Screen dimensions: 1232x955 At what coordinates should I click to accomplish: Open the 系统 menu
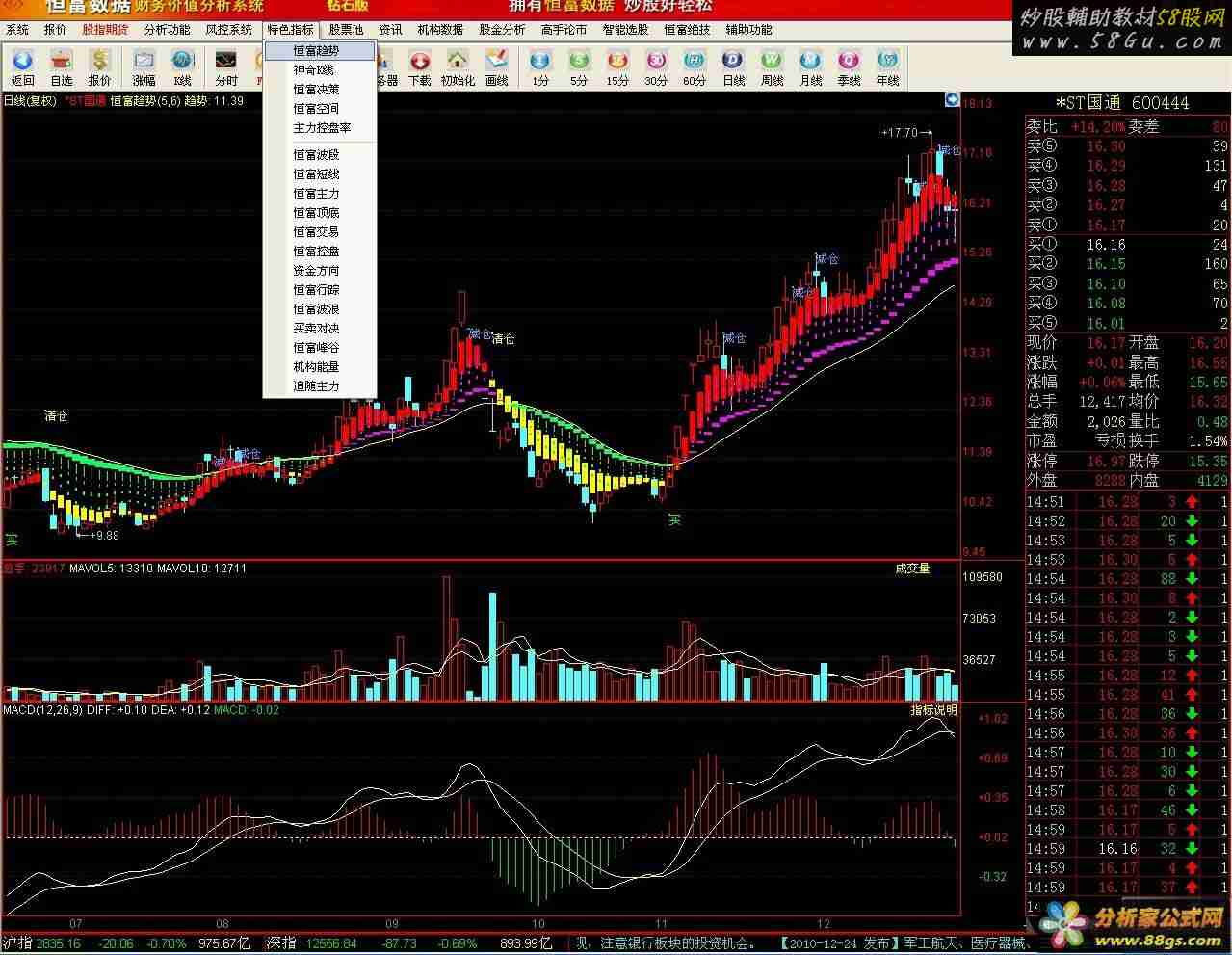17,30
